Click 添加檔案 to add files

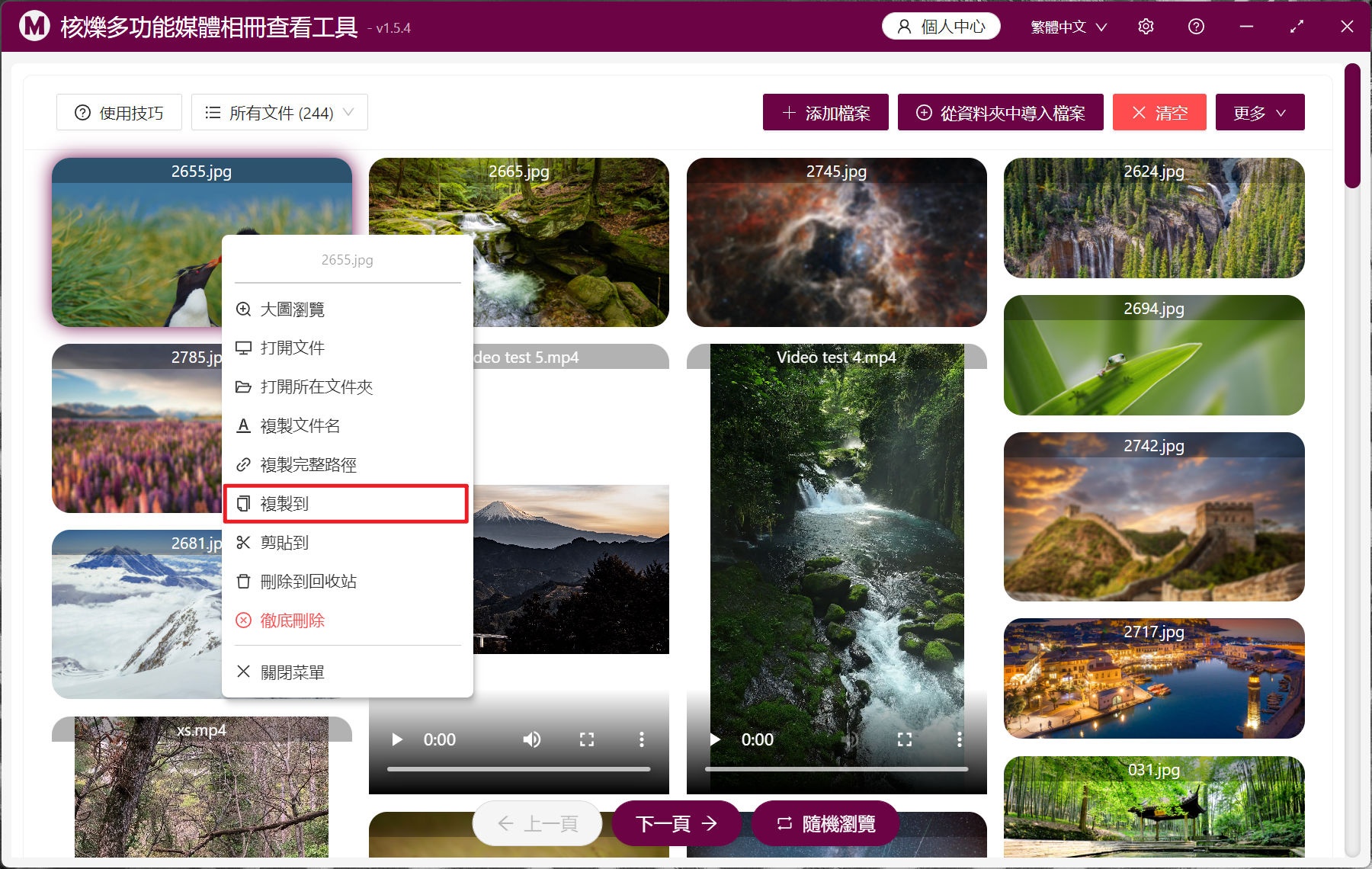click(x=825, y=113)
